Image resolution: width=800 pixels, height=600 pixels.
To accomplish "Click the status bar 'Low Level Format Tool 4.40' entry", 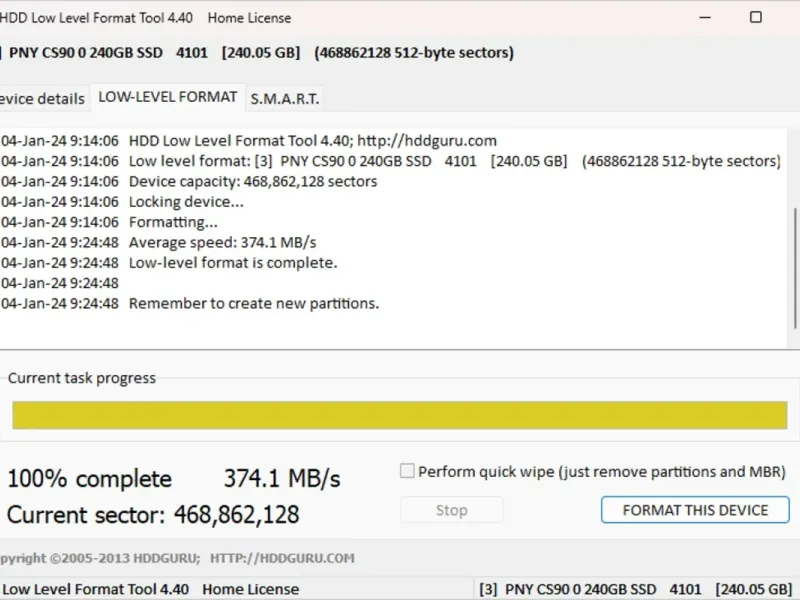I will tap(95, 589).
